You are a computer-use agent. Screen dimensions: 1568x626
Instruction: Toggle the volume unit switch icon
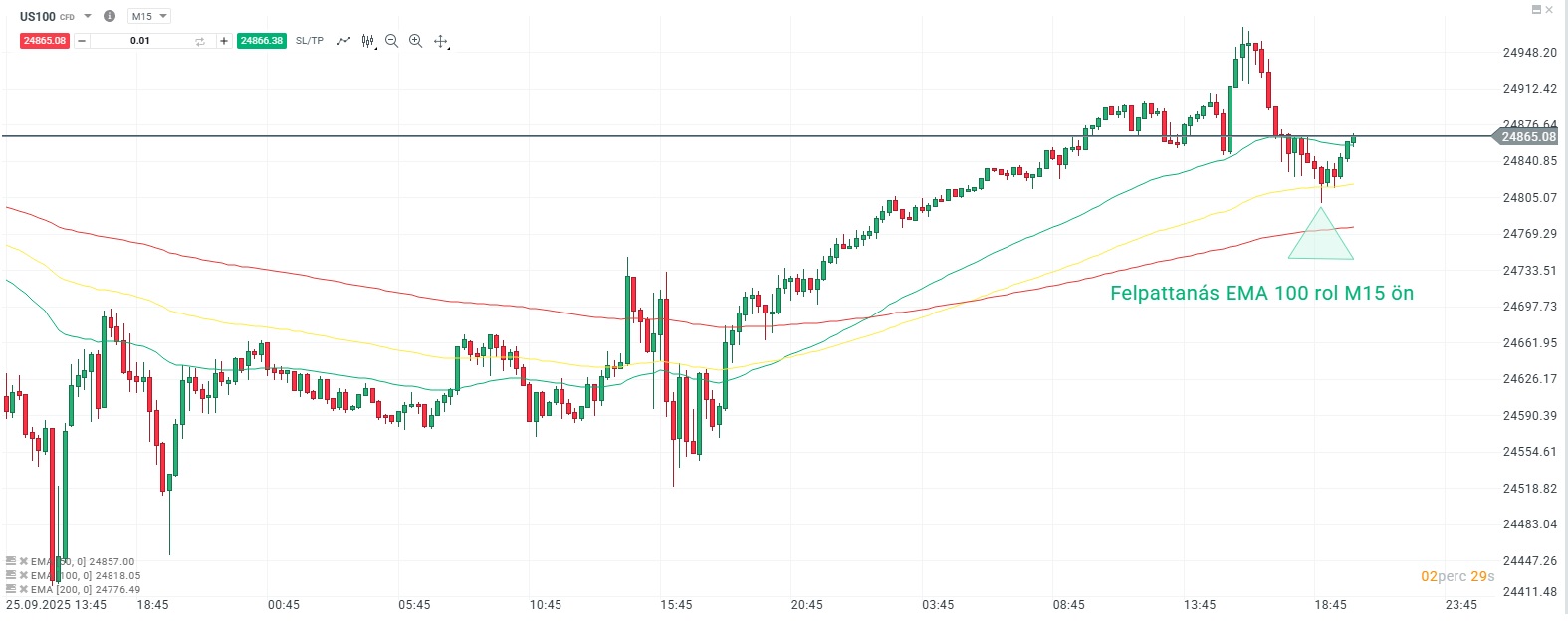tap(200, 41)
